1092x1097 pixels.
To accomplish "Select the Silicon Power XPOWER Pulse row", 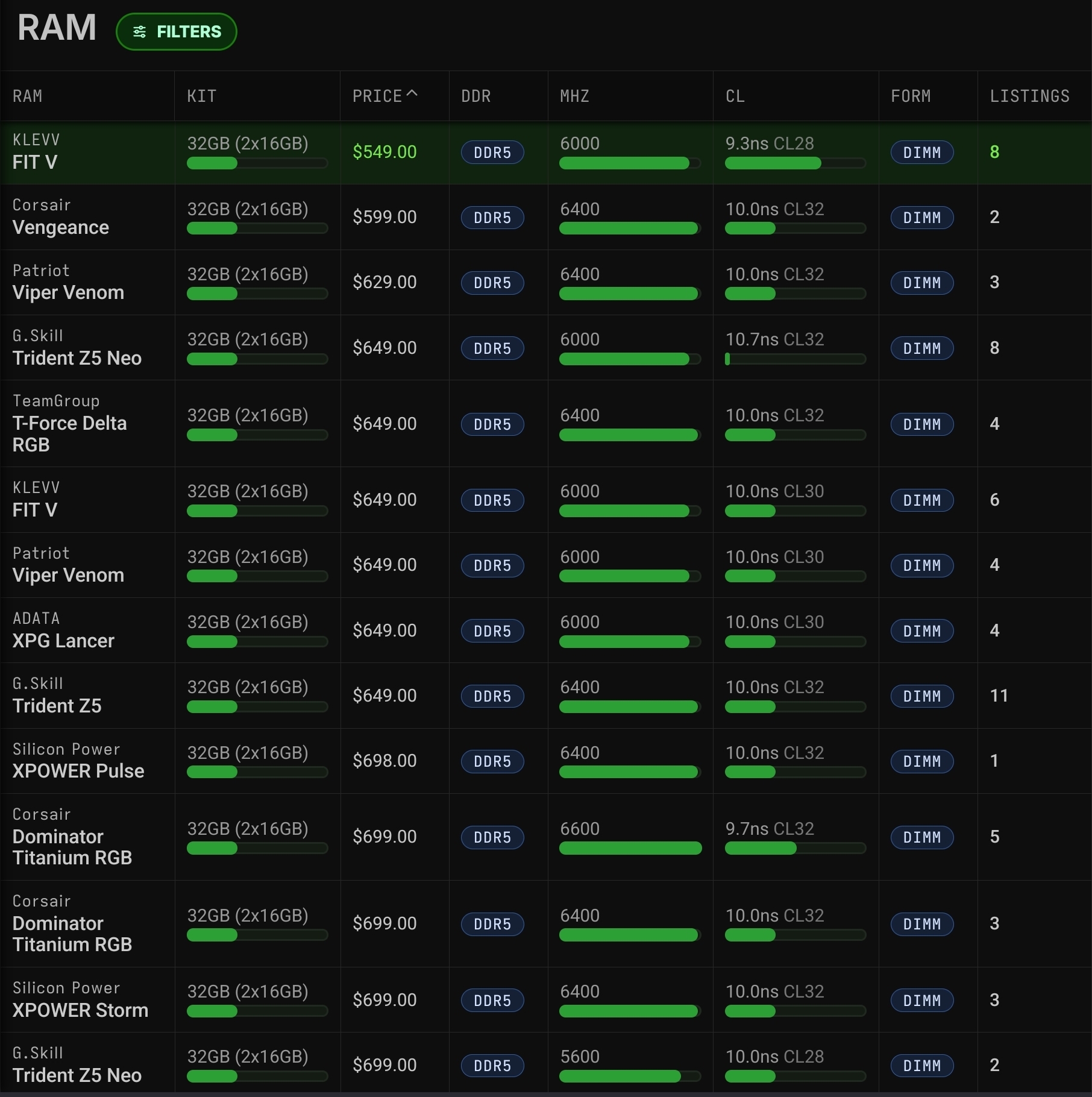I will 546,761.
